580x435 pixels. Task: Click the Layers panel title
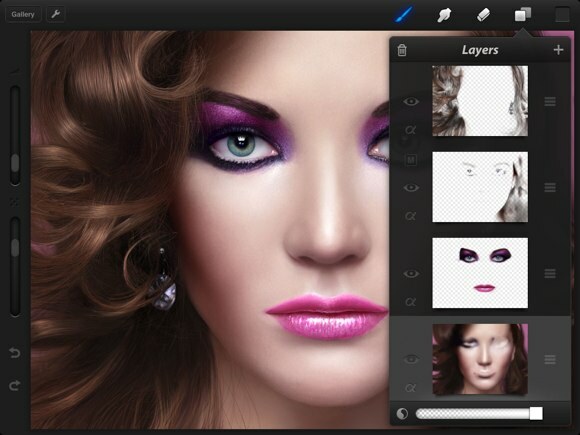tap(480, 50)
